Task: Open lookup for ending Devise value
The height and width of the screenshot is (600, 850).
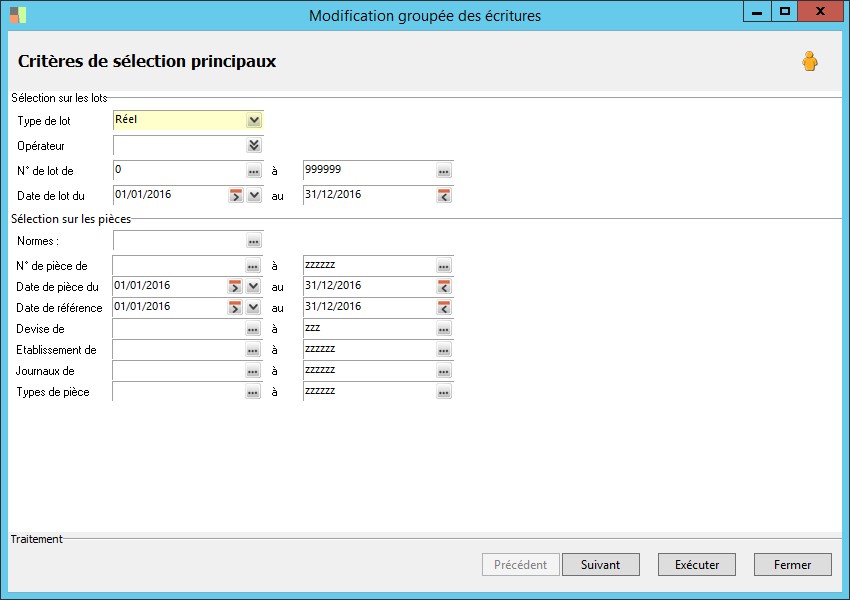Action: (x=444, y=329)
